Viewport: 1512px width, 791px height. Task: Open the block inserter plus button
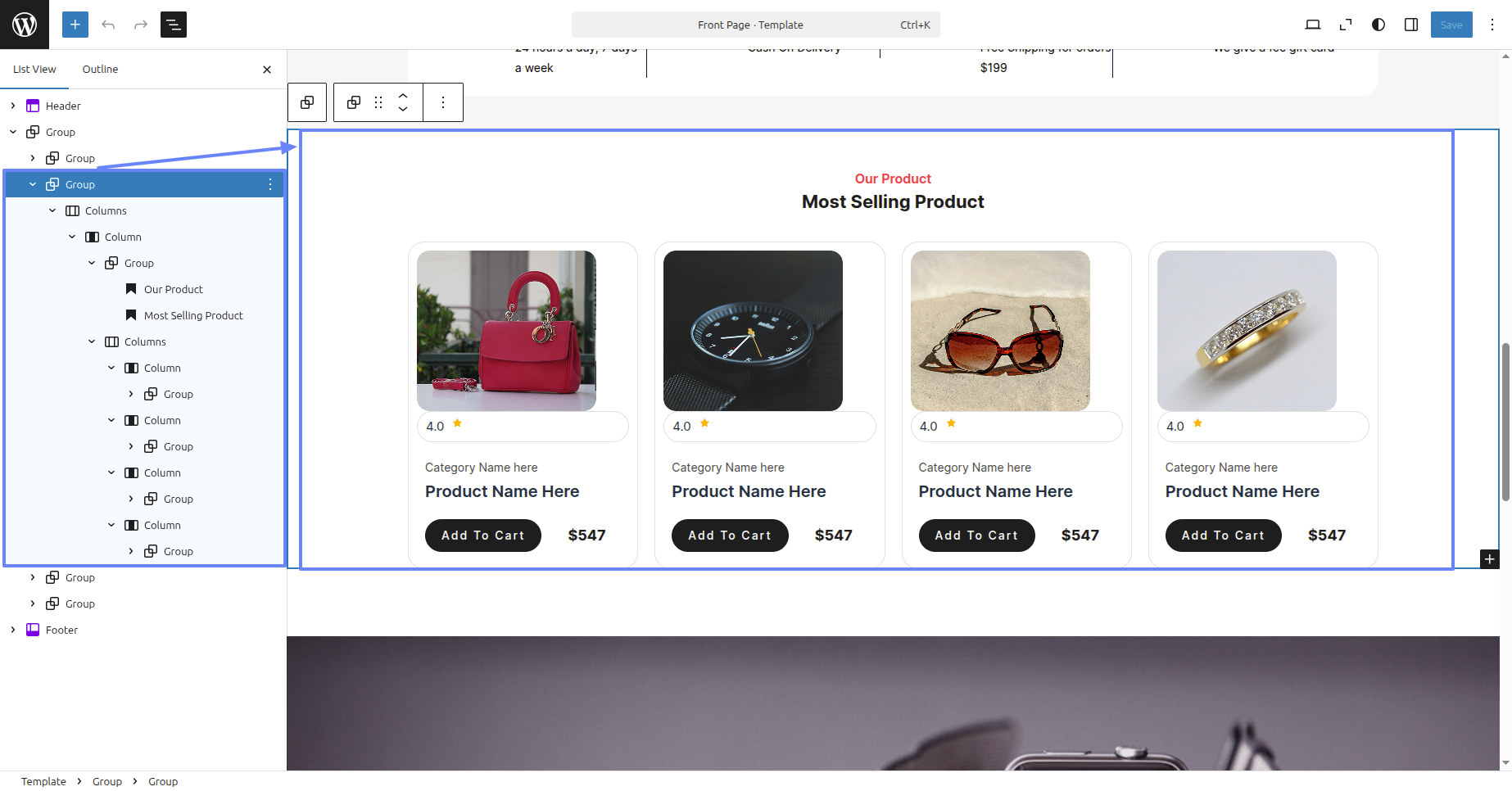[75, 25]
